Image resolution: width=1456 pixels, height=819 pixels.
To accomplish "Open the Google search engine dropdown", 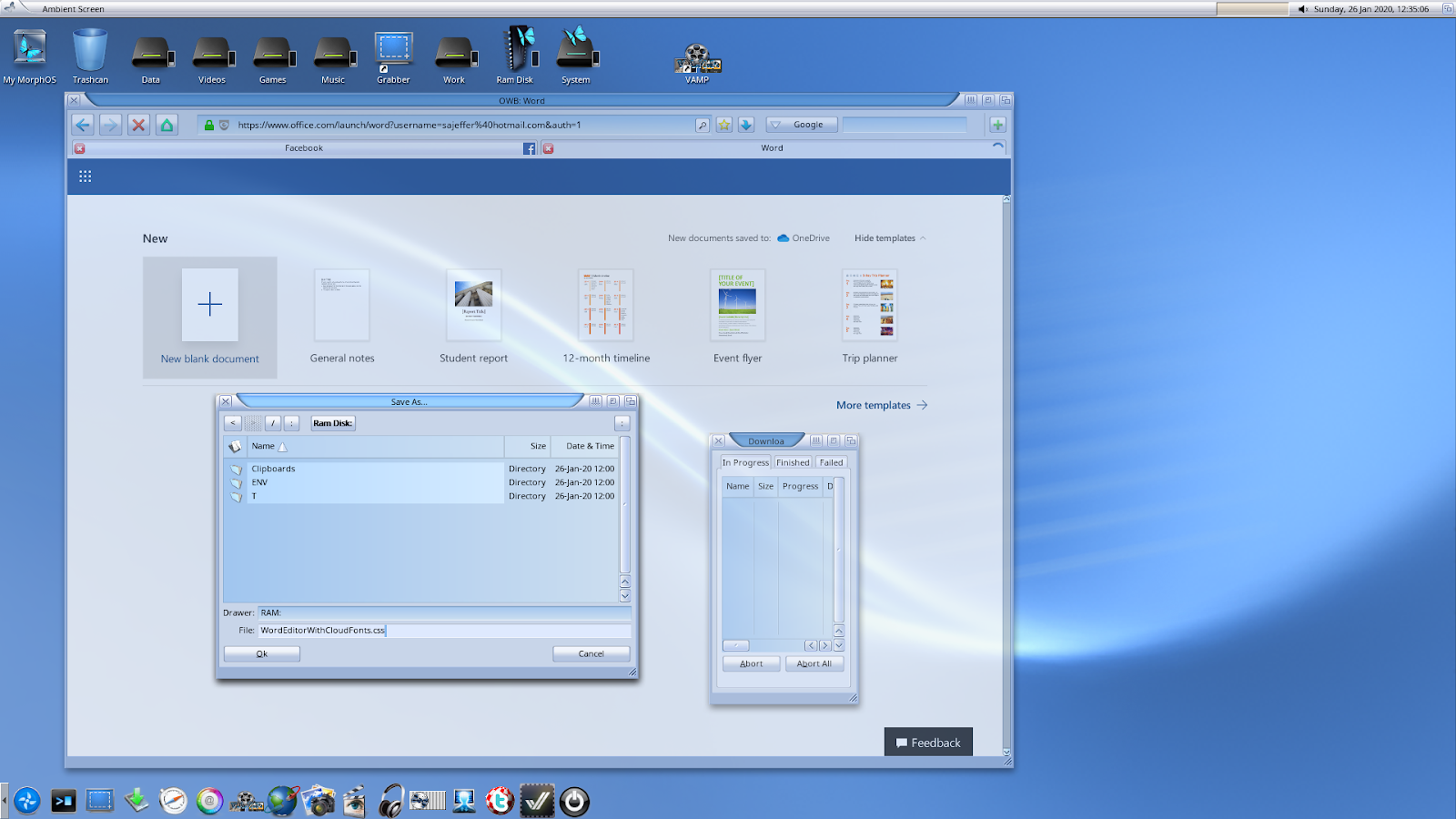I will pos(802,125).
